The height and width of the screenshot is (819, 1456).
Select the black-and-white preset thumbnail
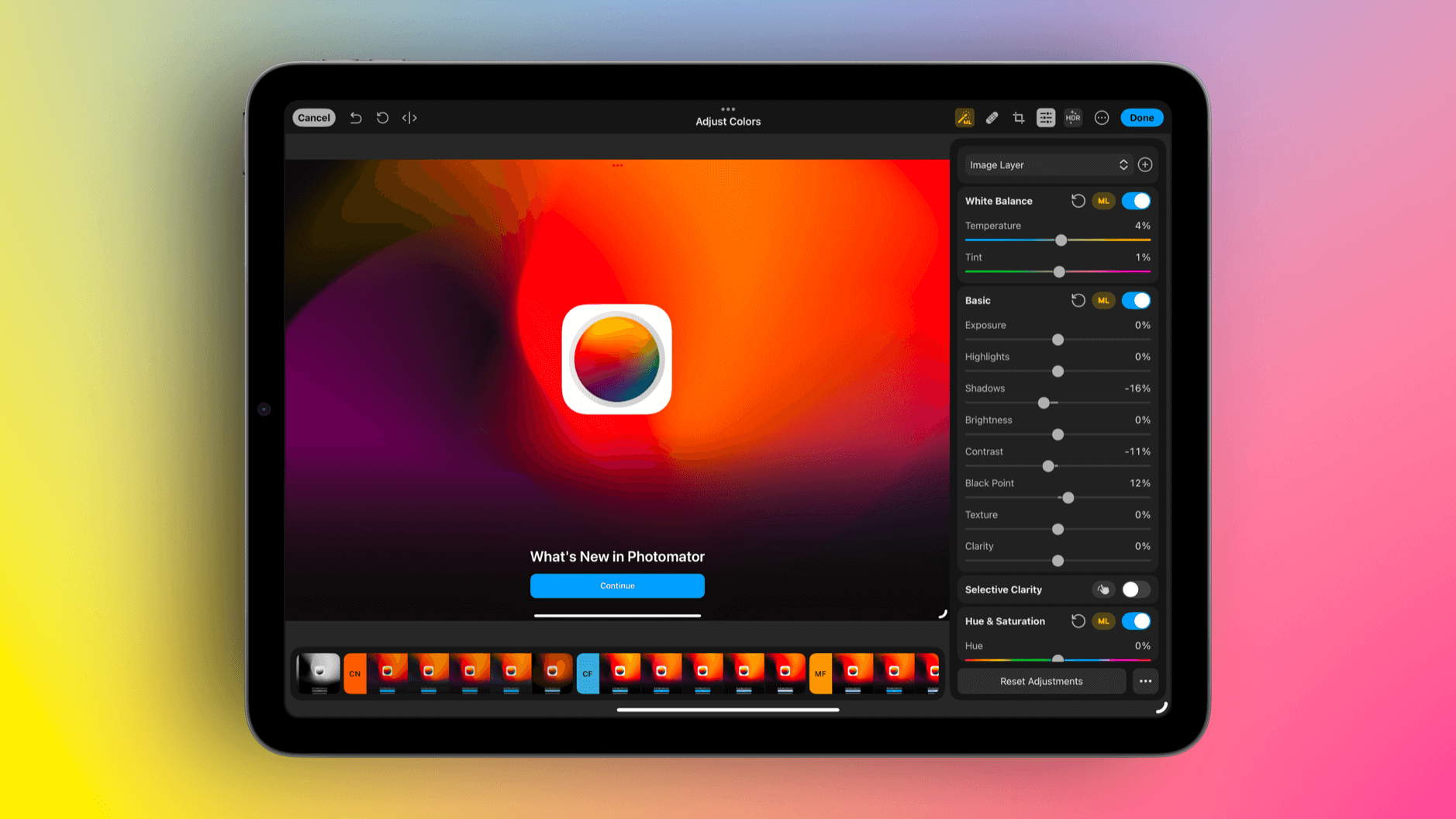tap(319, 673)
